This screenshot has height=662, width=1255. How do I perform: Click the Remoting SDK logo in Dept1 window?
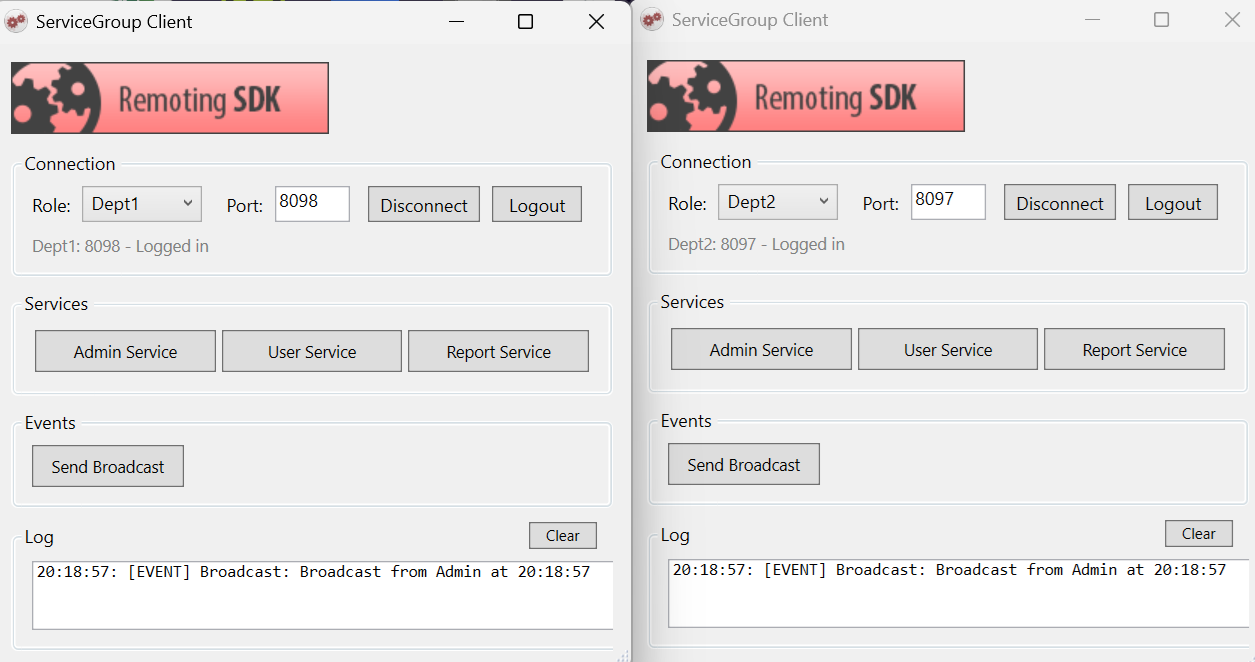[170, 98]
